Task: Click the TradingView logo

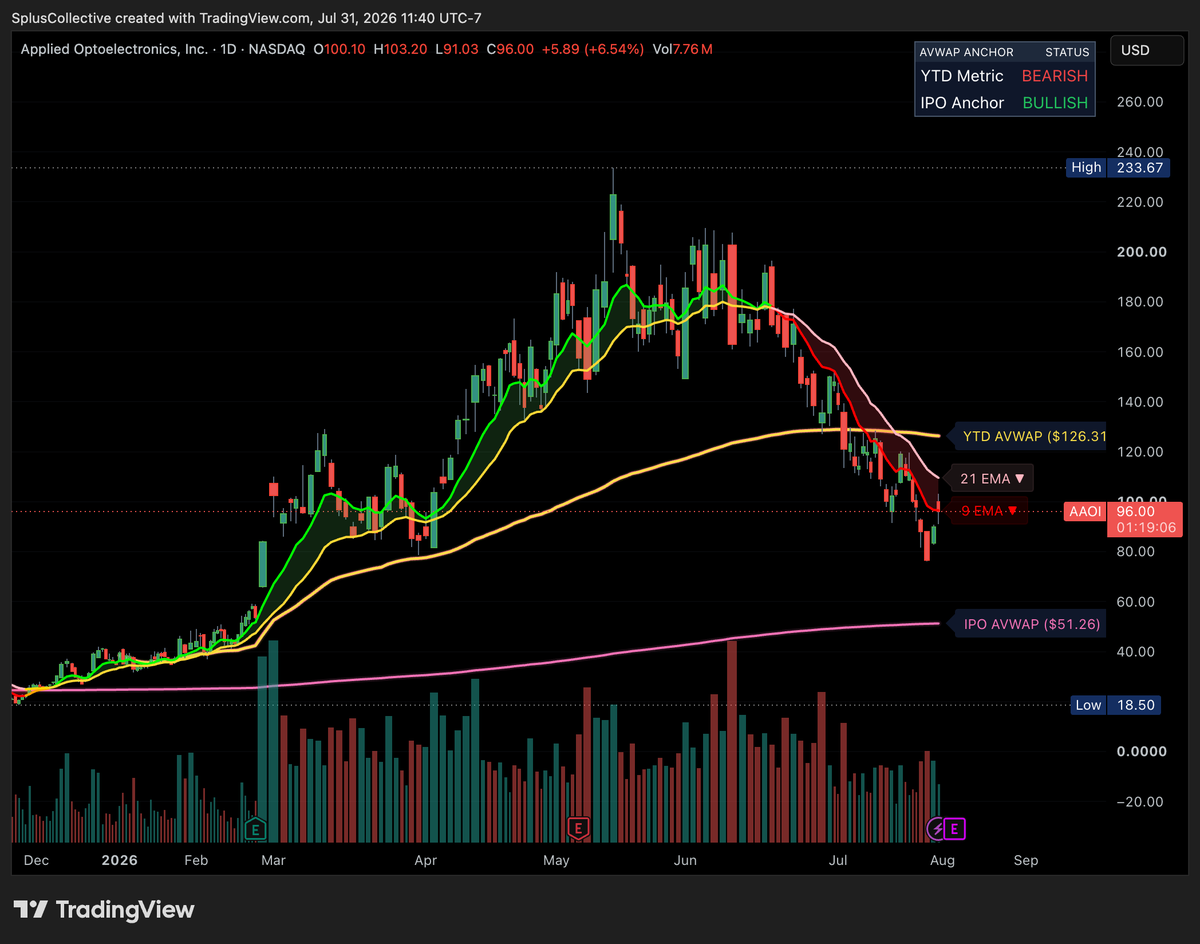Action: (105, 909)
